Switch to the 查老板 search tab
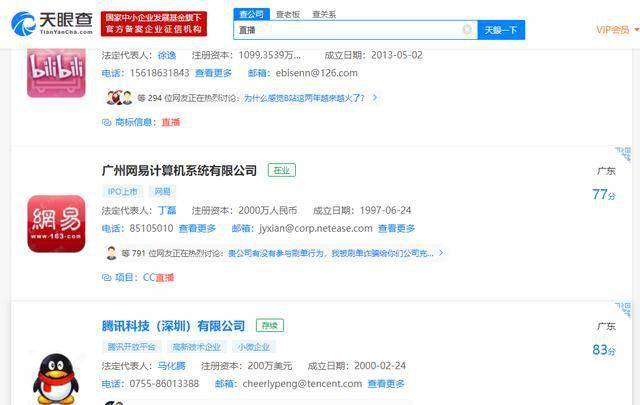Image resolution: width=640 pixels, height=405 pixels. click(287, 14)
